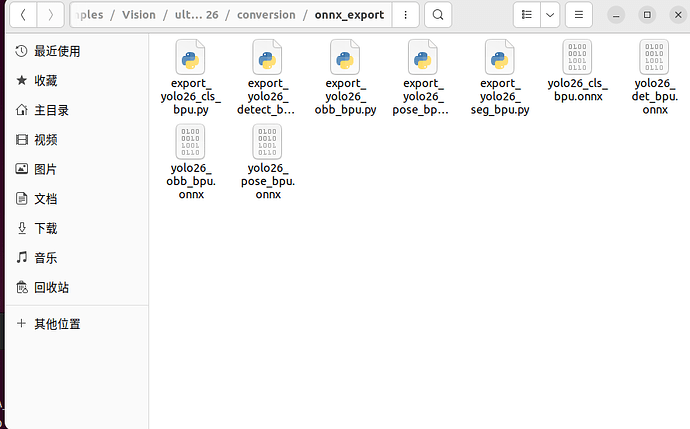Minimize the file manager window
The width and height of the screenshot is (690, 429).
click(x=616, y=15)
